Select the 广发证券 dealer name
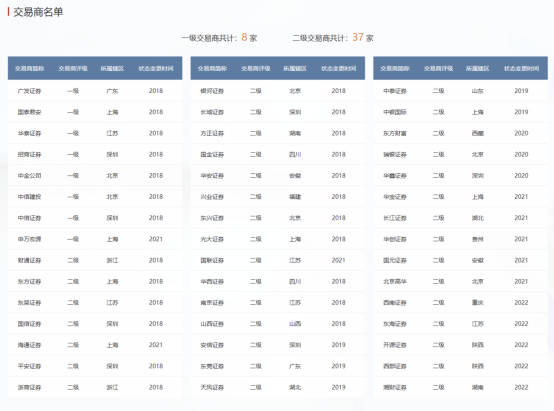Viewport: 554px width, 411px height. tap(29, 91)
